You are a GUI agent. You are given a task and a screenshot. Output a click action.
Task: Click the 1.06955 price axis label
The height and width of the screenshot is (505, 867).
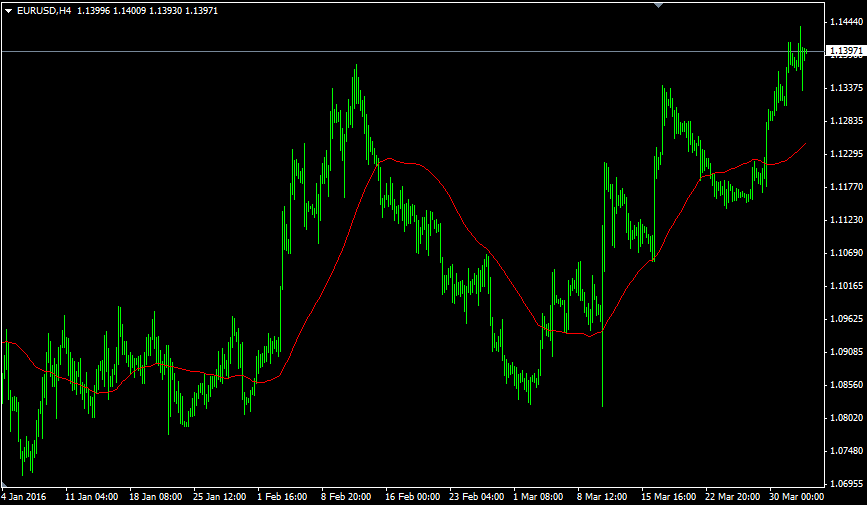[x=846, y=484]
